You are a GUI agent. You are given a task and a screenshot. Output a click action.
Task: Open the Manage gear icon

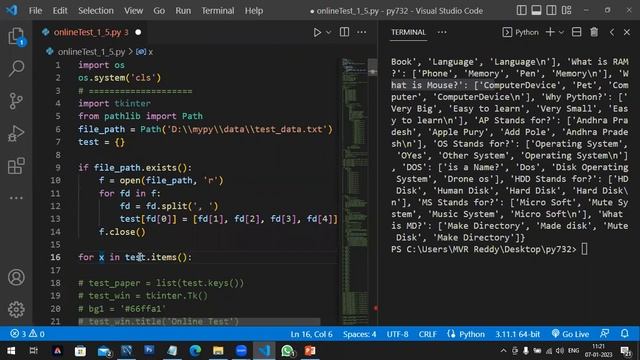tap(16, 309)
